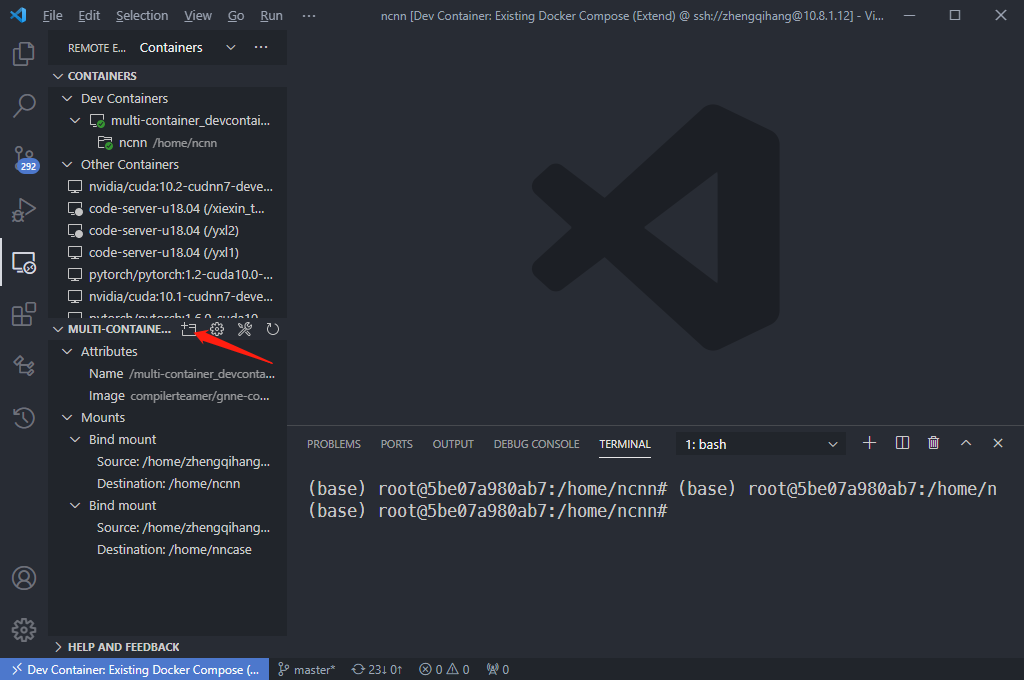
Task: Refresh the multi-container details panel
Action: click(x=272, y=329)
